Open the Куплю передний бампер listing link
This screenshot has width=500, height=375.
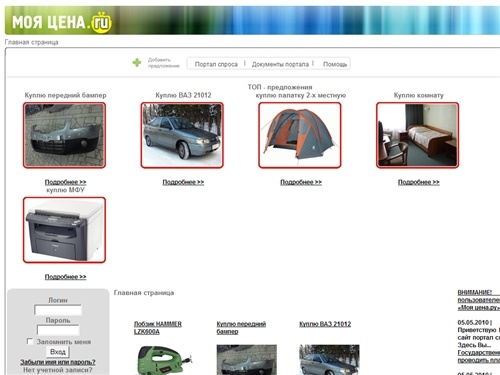coord(241,328)
